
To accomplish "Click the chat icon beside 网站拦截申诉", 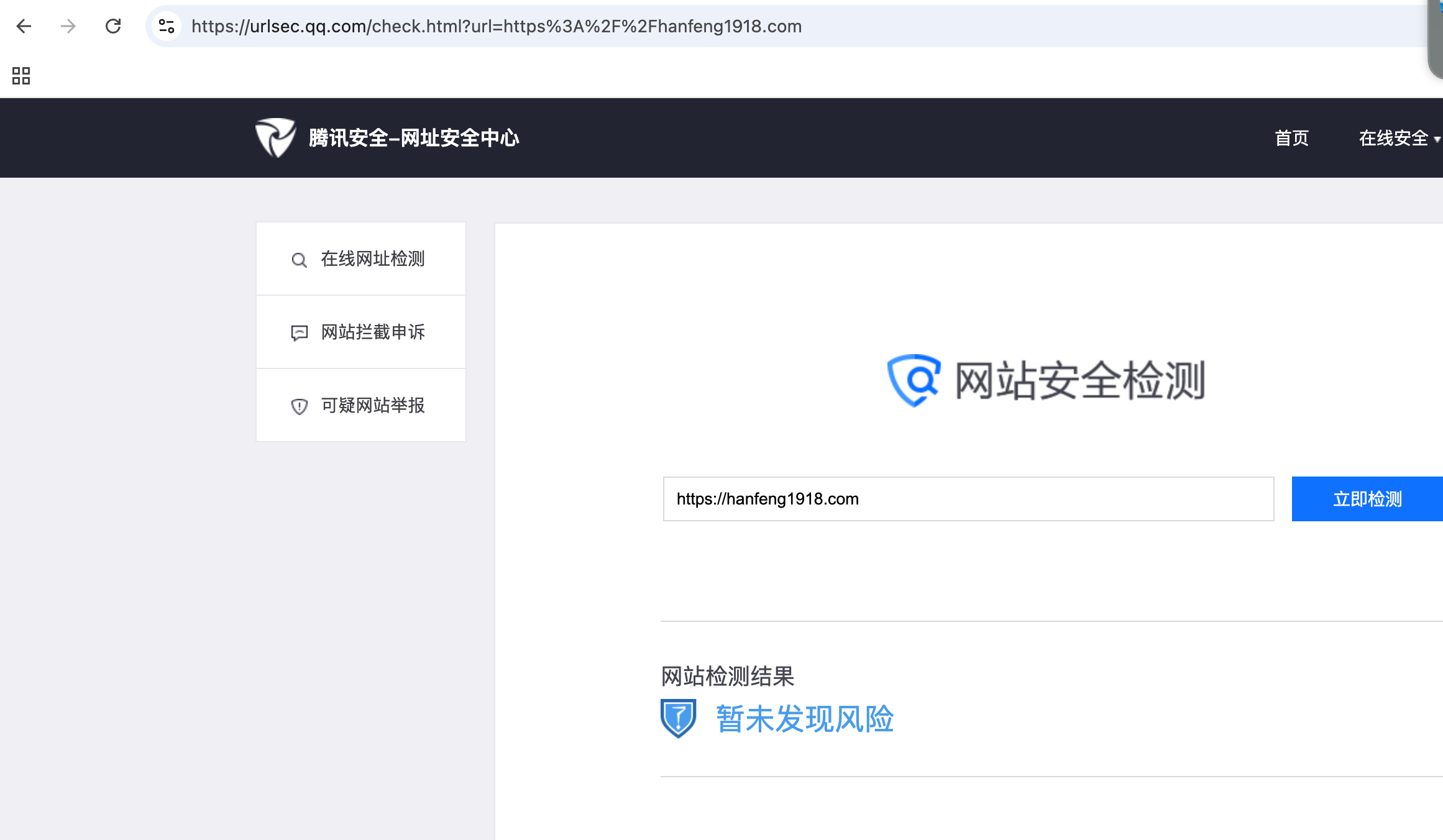I will (299, 333).
